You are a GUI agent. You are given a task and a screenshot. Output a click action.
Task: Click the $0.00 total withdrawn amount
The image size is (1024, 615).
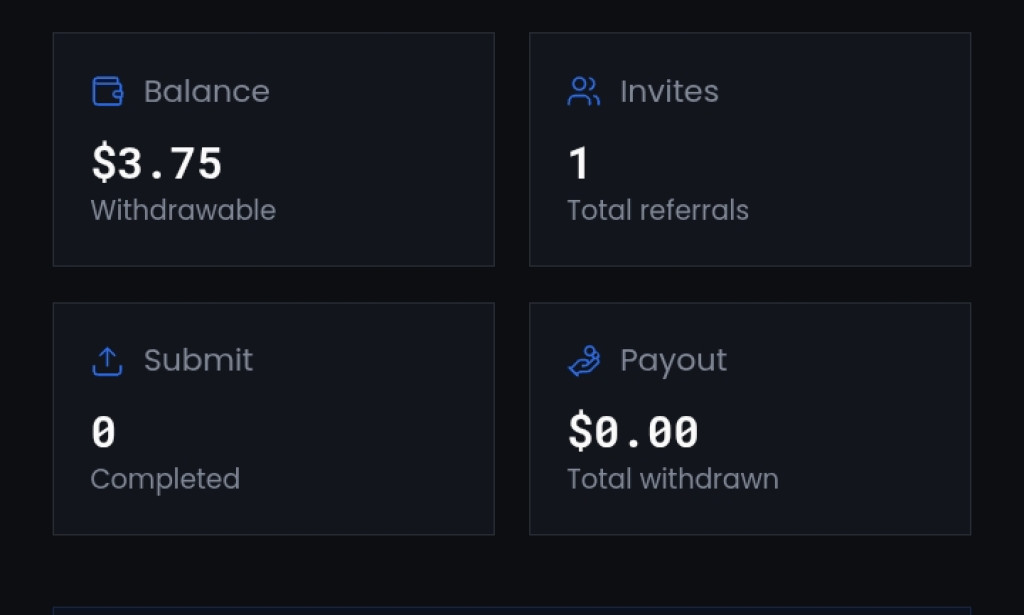pos(633,432)
